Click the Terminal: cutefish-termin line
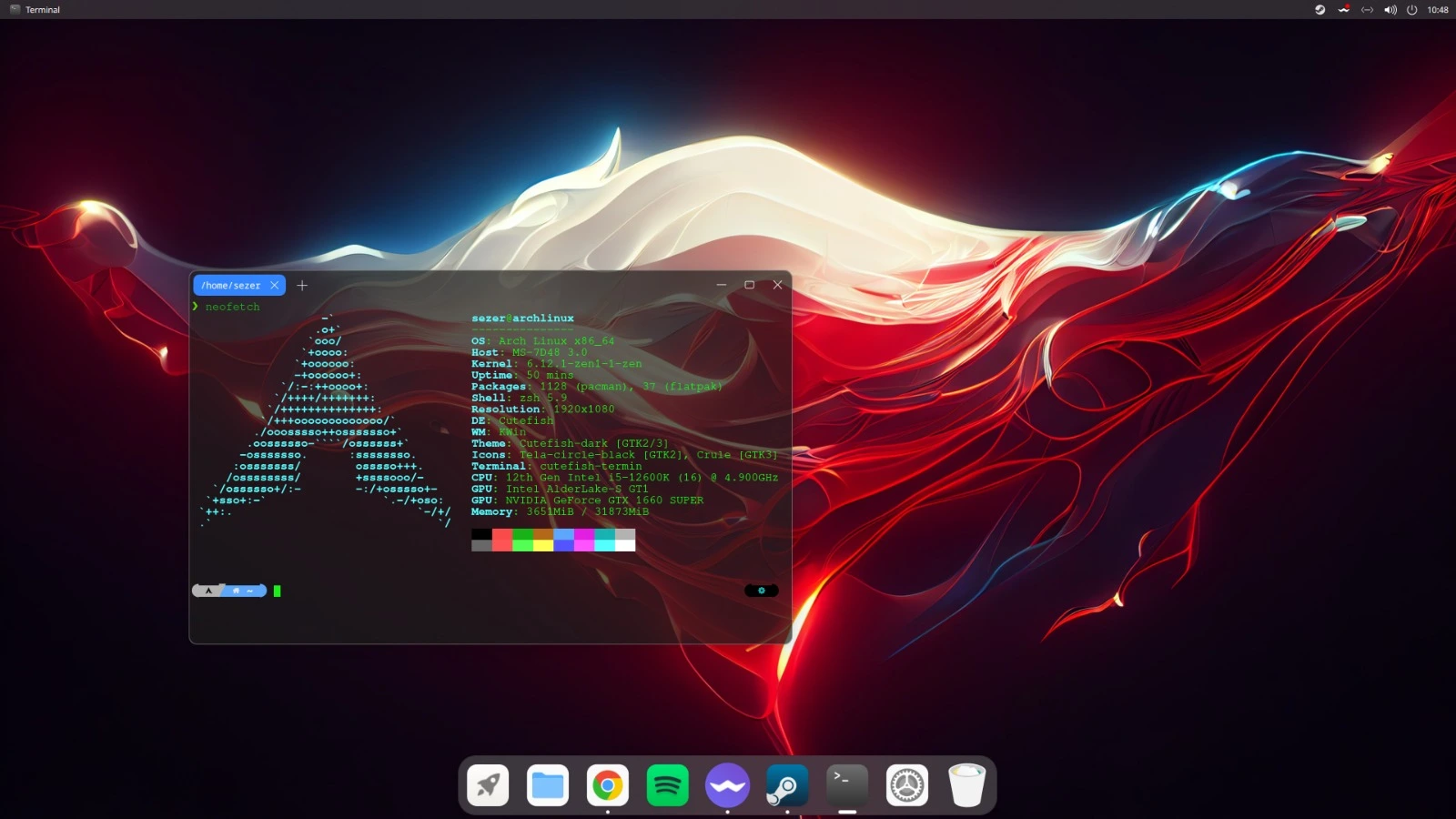 coord(557,466)
